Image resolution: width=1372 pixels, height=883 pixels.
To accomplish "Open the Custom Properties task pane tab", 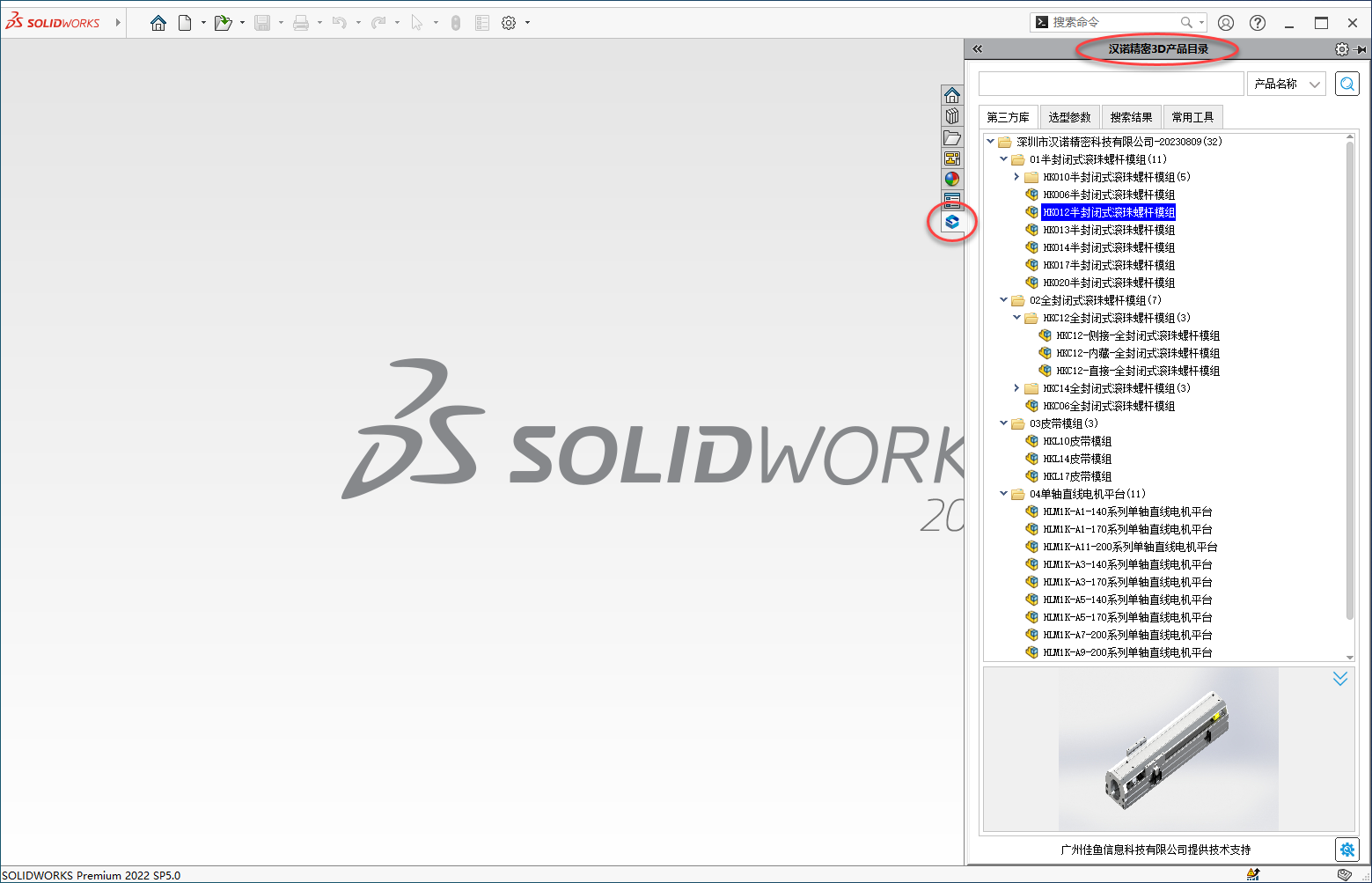I will [952, 201].
